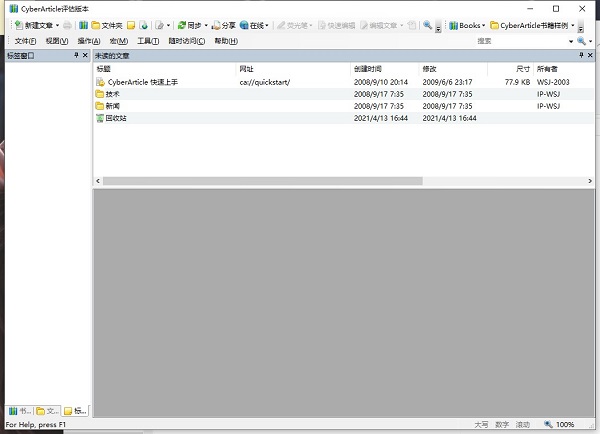The width and height of the screenshot is (600, 434).
Task: Click the magnifier search icon in main toolbar
Action: [x=428, y=26]
